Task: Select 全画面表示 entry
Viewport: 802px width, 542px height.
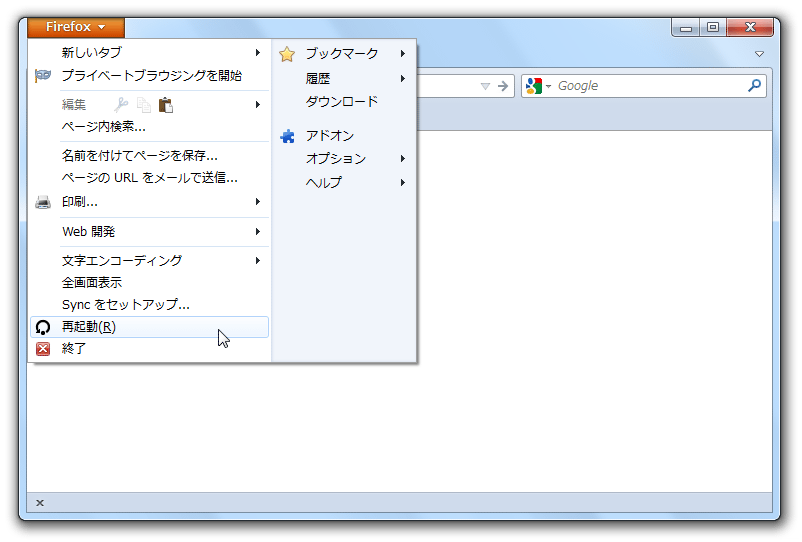Action: point(149,283)
